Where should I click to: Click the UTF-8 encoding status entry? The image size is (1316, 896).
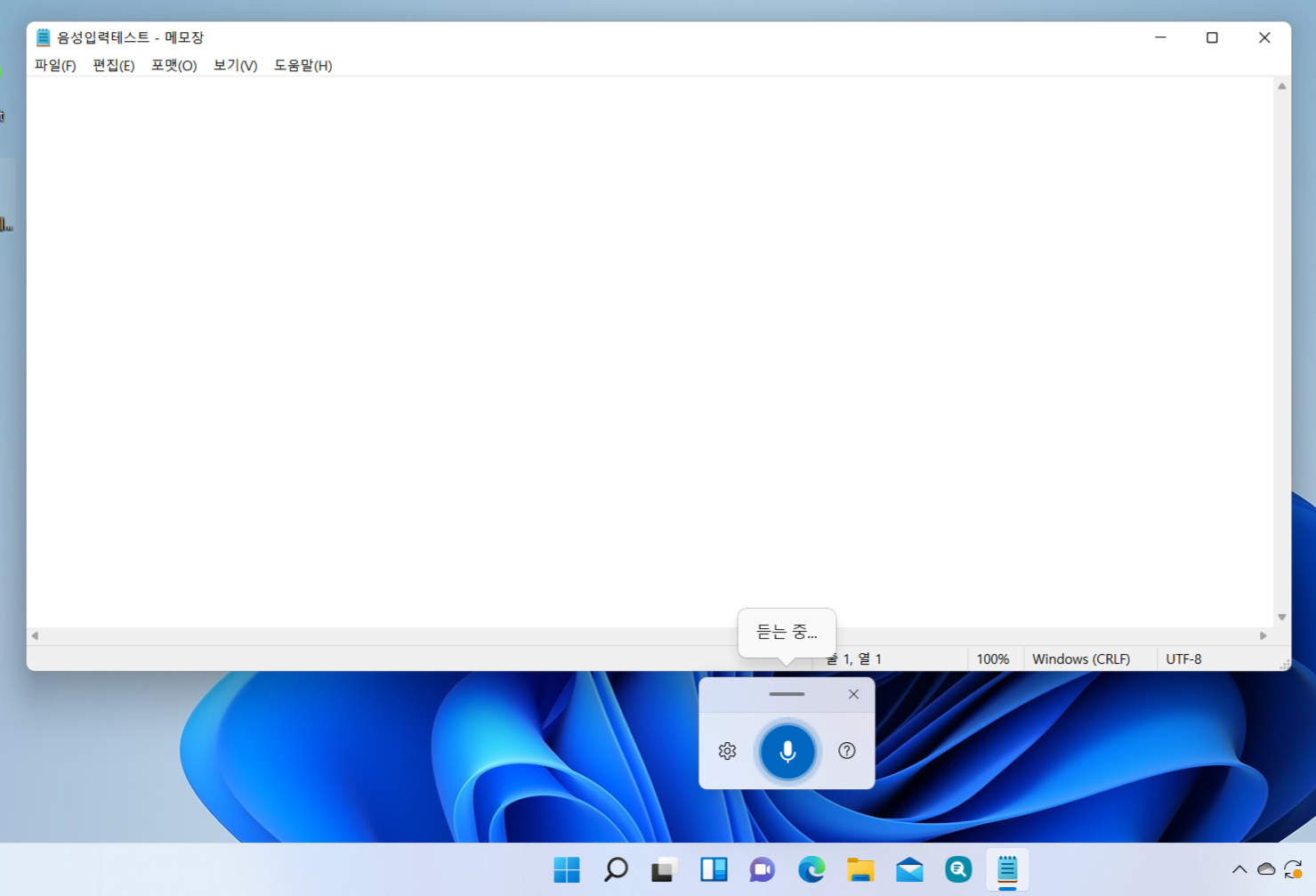point(1183,659)
